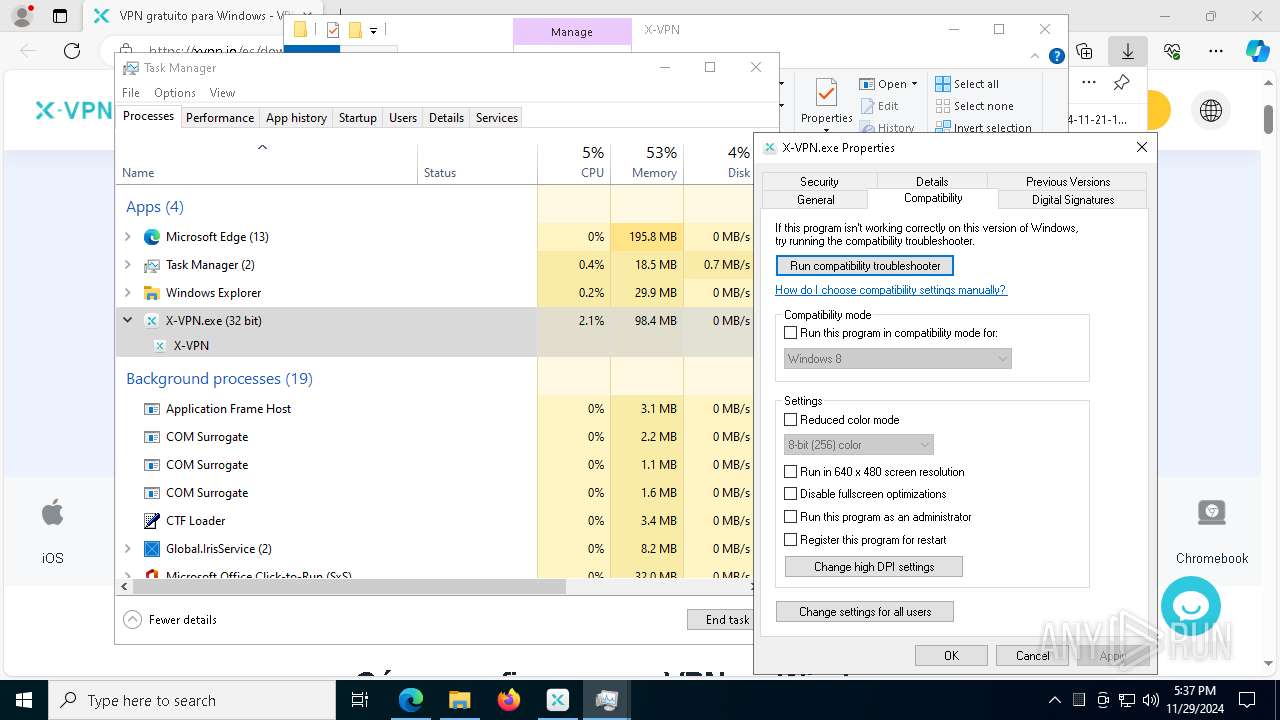The width and height of the screenshot is (1280, 720).
Task: Open How do I choose compatibility settings link
Action: click(x=891, y=290)
